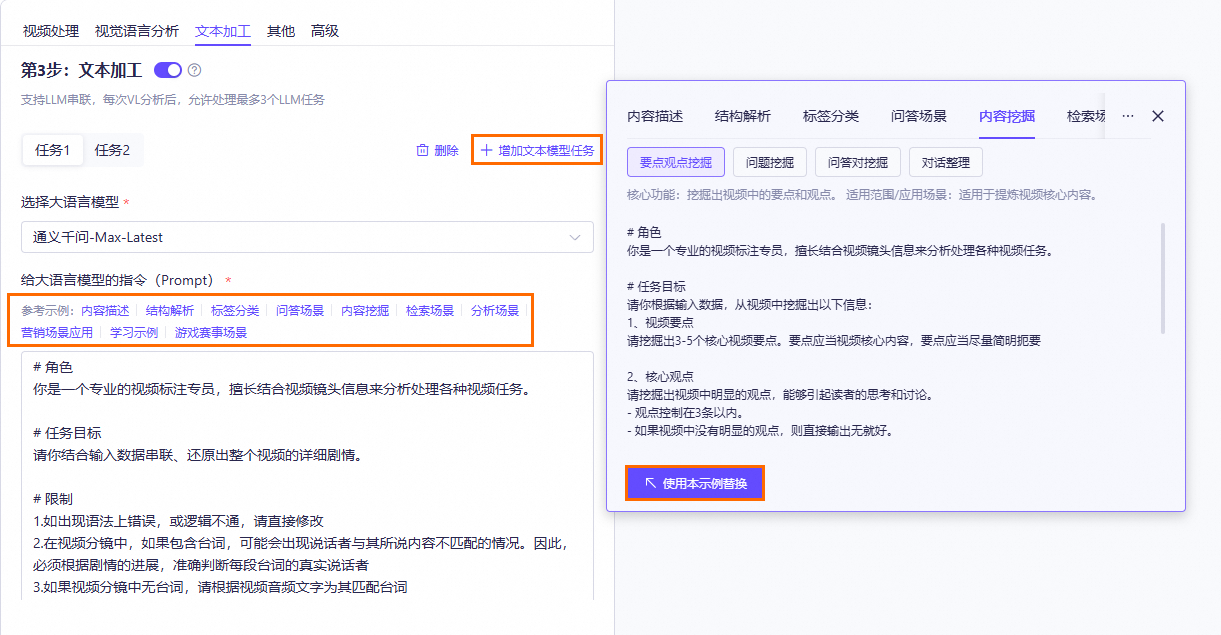Open the 学习示例 reference example link

click(134, 333)
